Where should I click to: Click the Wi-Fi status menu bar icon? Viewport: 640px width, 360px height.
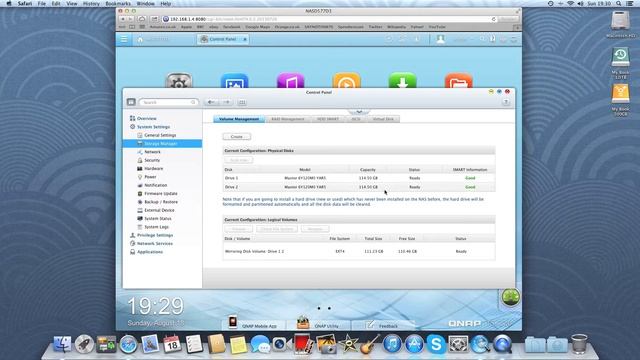[x=570, y=3]
